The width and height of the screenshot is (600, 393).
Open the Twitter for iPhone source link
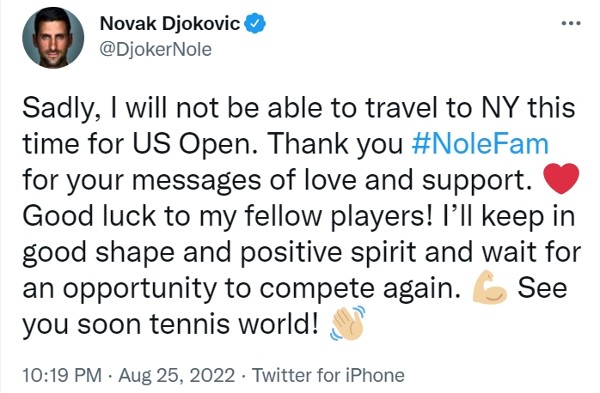tap(328, 375)
